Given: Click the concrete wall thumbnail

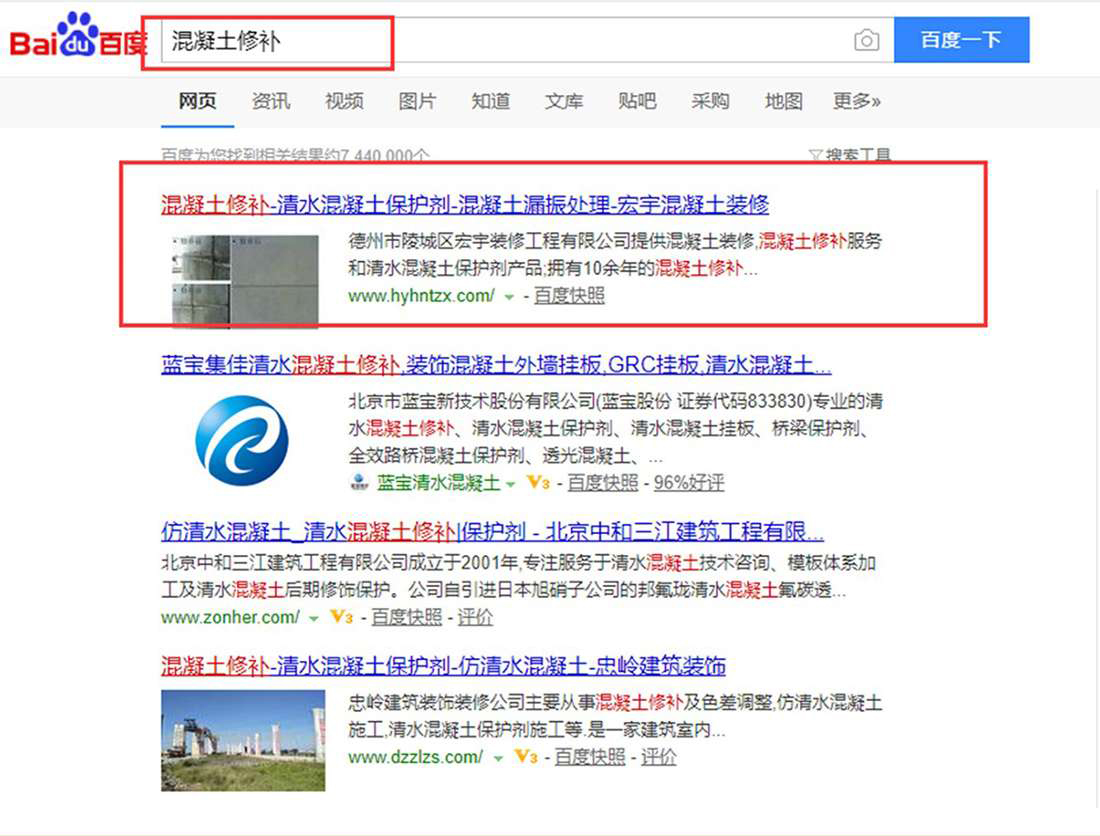Looking at the screenshot, I should tap(245, 281).
